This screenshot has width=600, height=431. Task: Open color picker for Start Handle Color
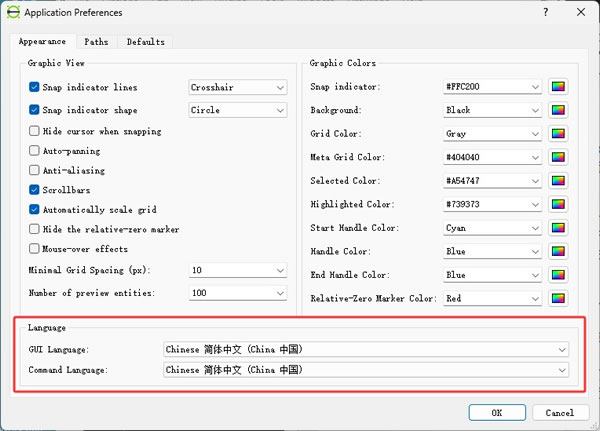(x=558, y=228)
